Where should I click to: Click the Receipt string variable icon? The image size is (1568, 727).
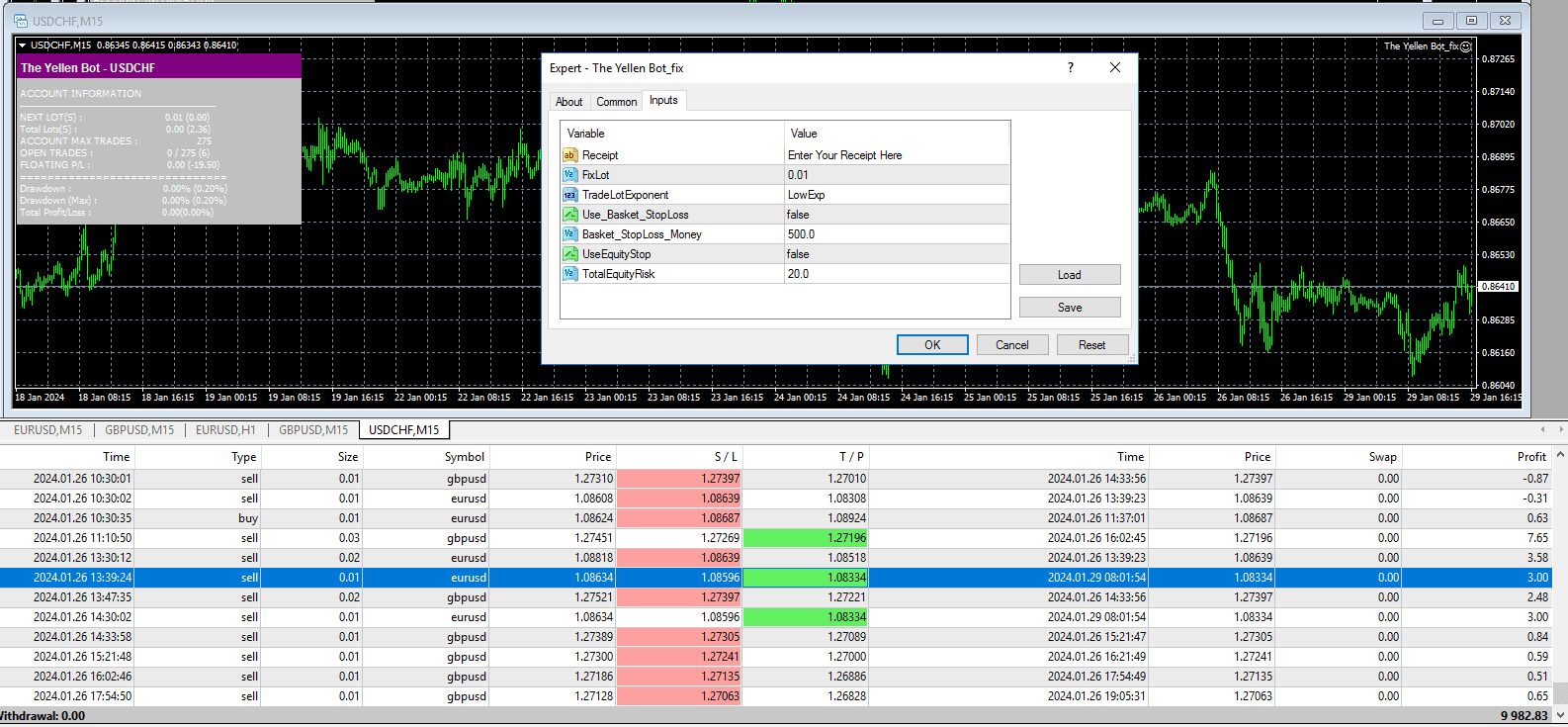pos(569,155)
